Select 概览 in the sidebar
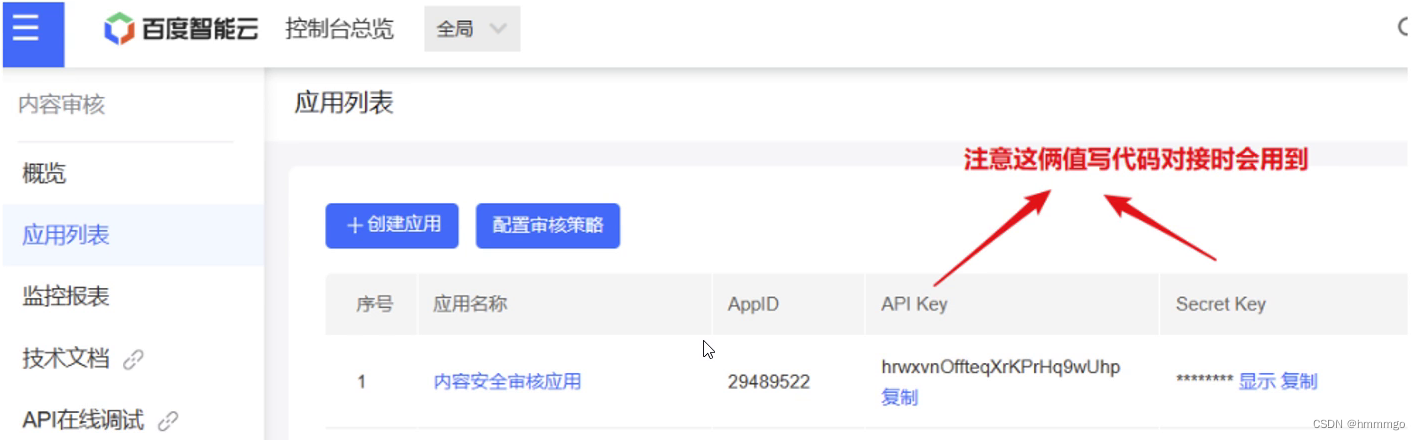Viewport: 1420px width, 440px height. click(x=44, y=174)
